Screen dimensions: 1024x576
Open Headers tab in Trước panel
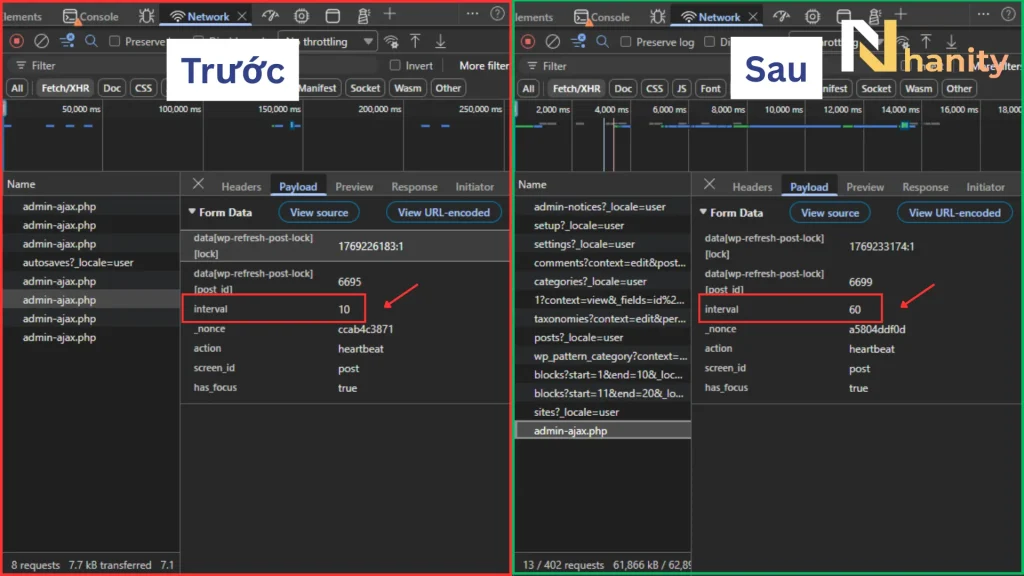[x=241, y=187]
